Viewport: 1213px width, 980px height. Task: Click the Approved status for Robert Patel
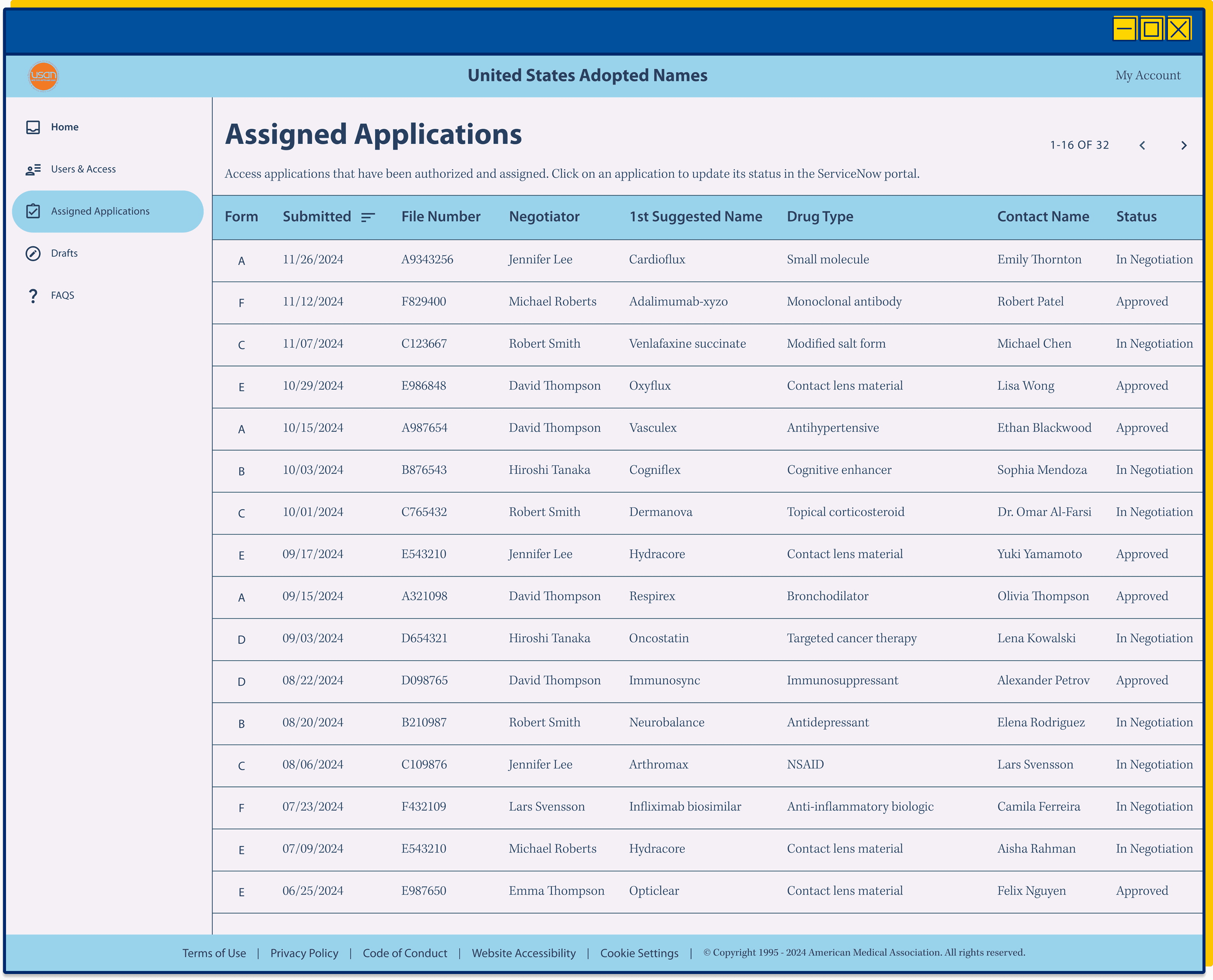tap(1142, 302)
